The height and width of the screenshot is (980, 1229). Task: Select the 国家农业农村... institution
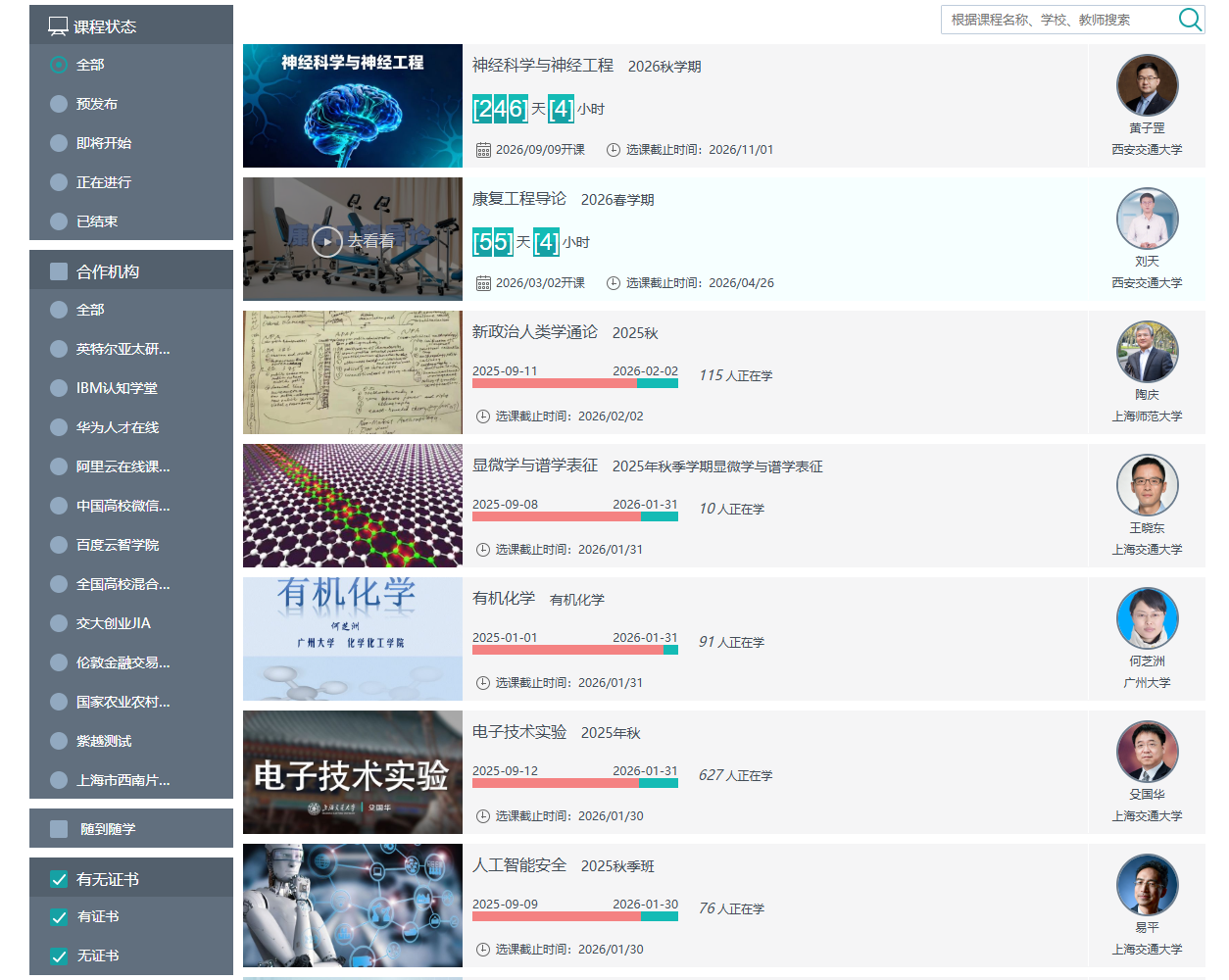[59, 702]
